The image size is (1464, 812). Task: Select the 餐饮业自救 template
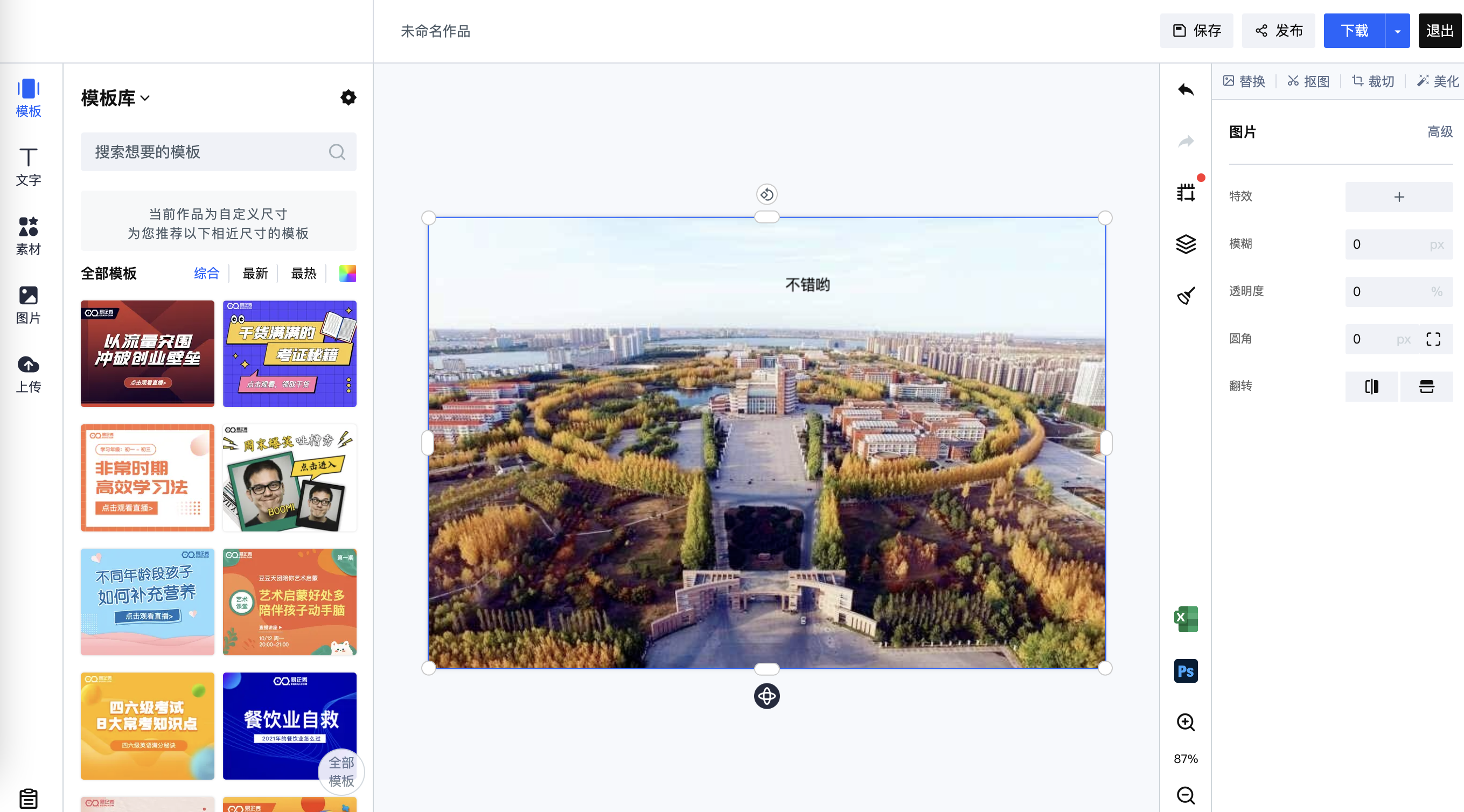(x=289, y=726)
